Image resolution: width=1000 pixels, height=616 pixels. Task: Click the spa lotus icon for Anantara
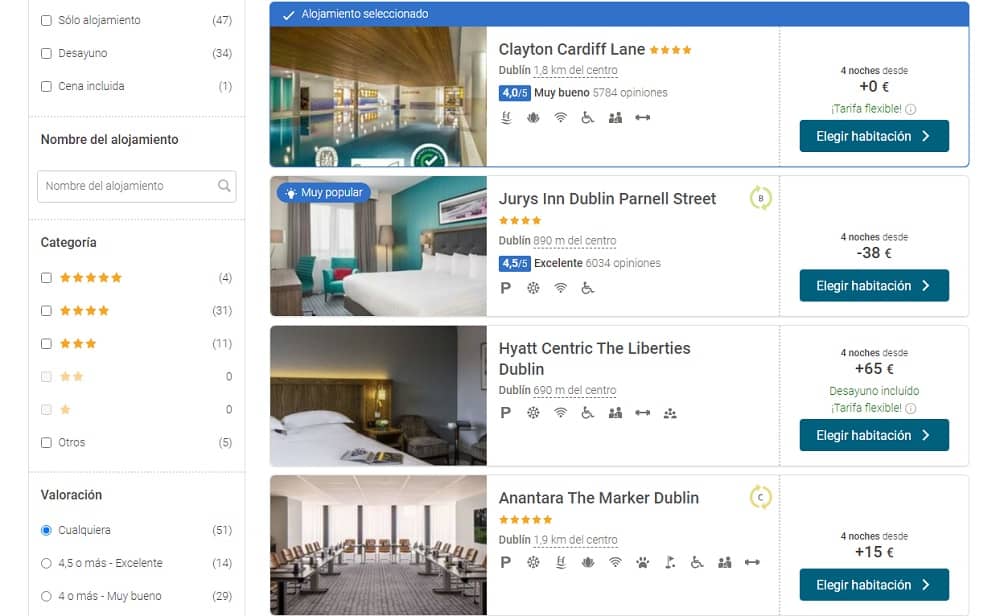(588, 562)
